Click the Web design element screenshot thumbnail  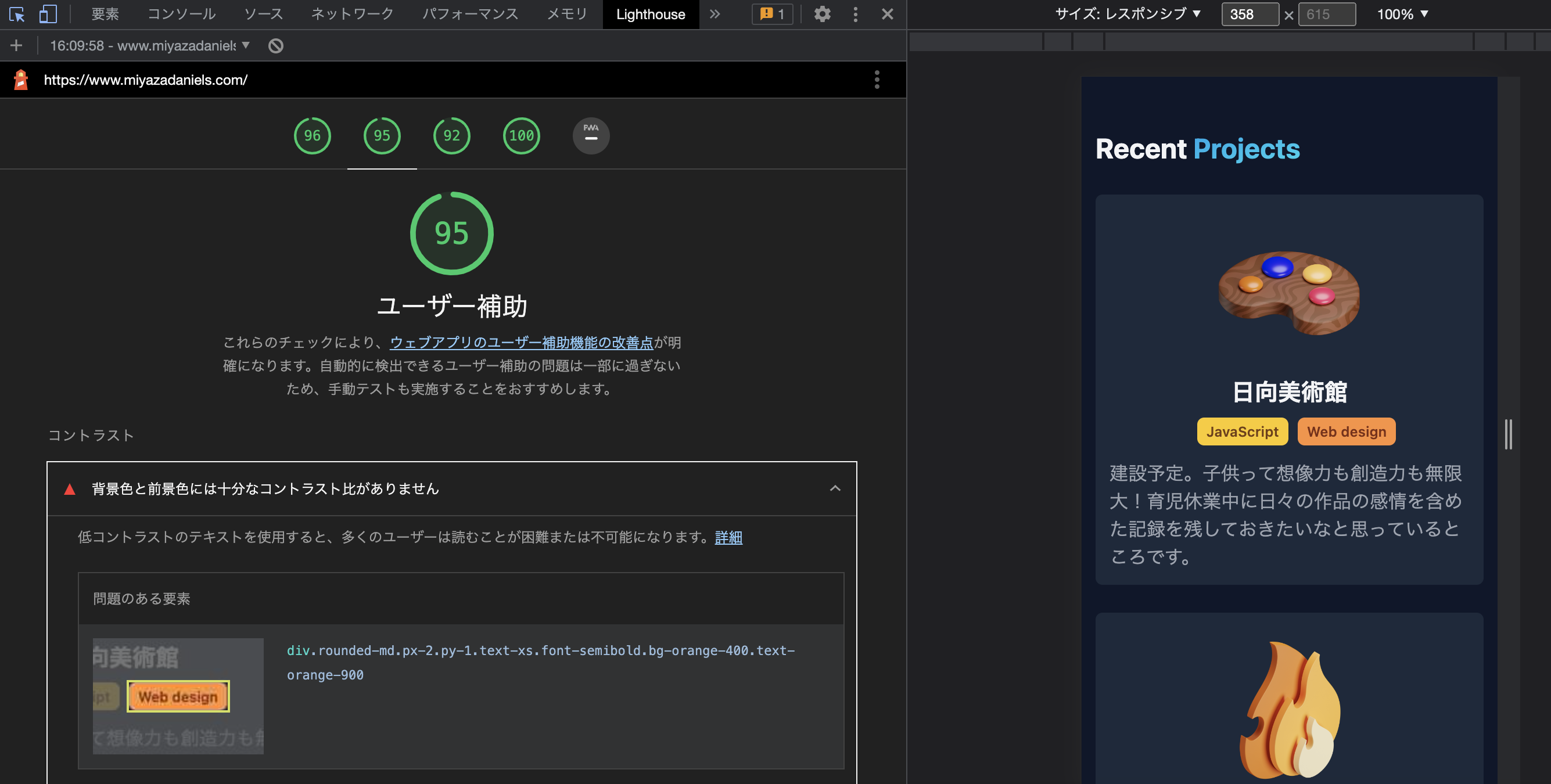tap(178, 696)
